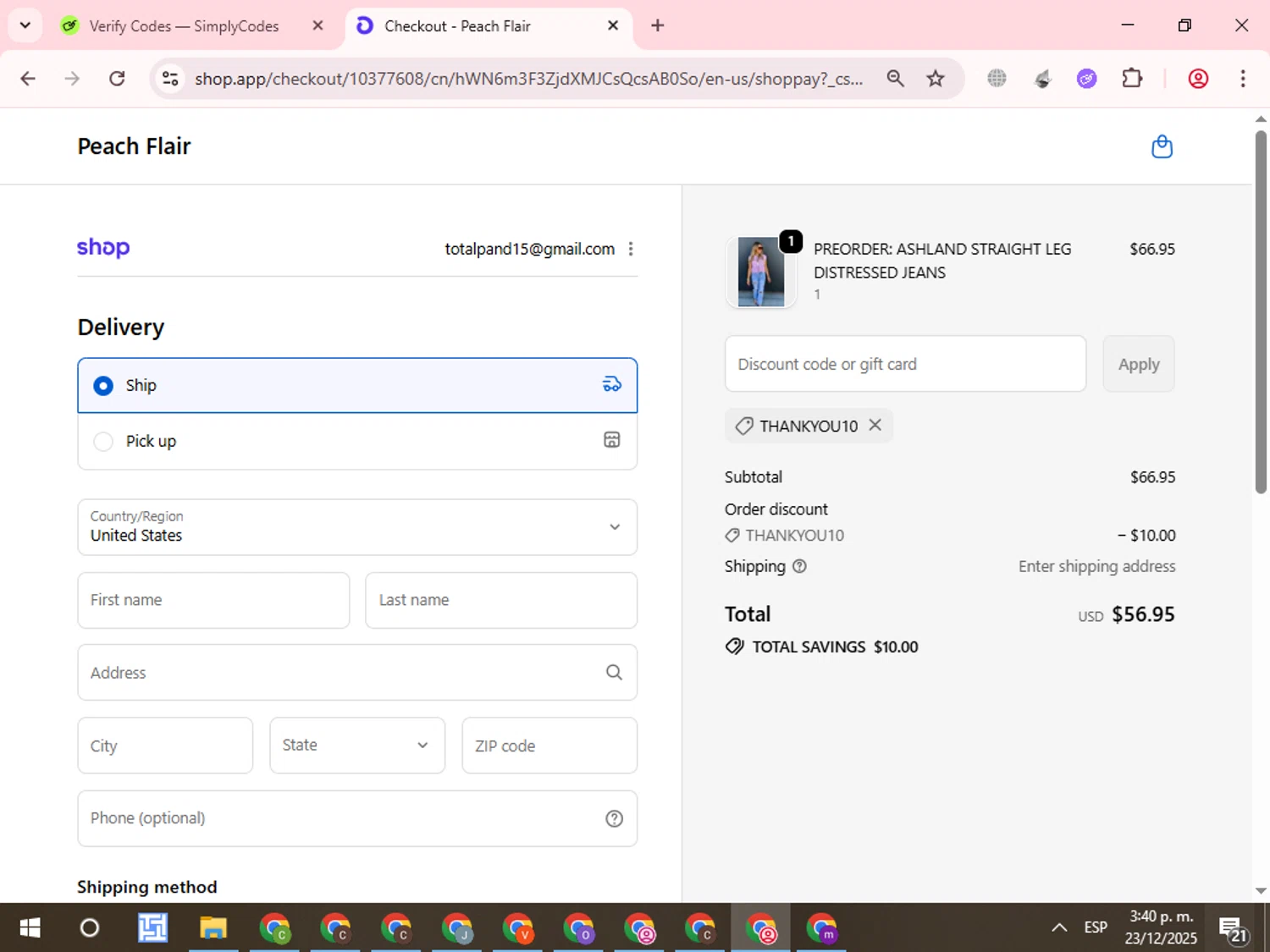Click the page vertical scrollbar
Image resolution: width=1270 pixels, height=952 pixels.
pos(1261,313)
